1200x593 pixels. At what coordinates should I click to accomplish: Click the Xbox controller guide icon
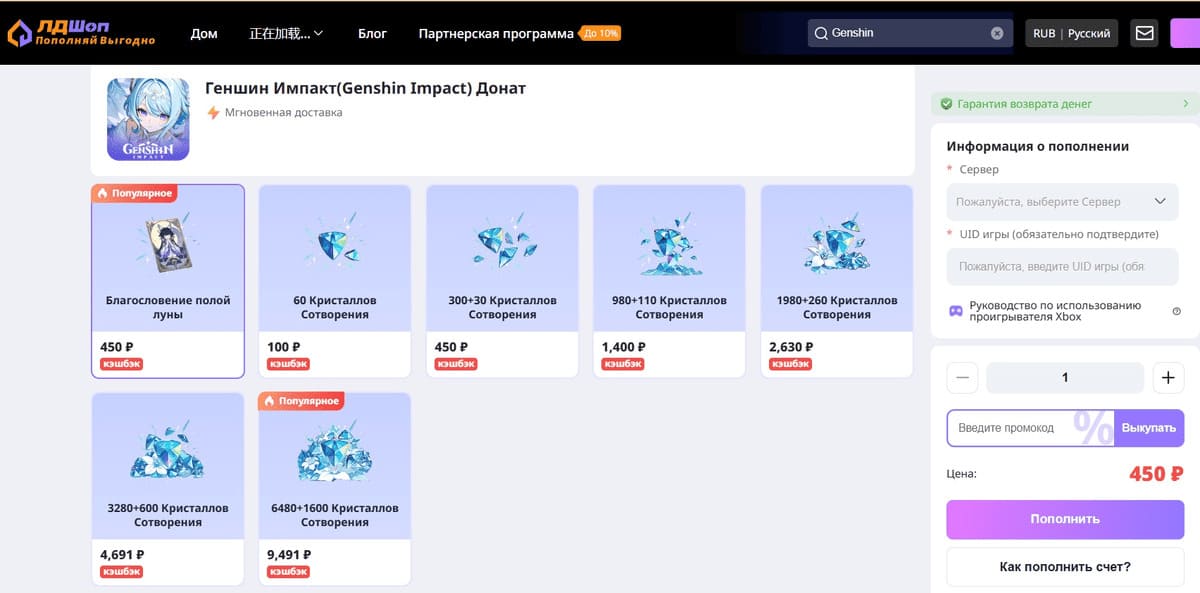[956, 311]
